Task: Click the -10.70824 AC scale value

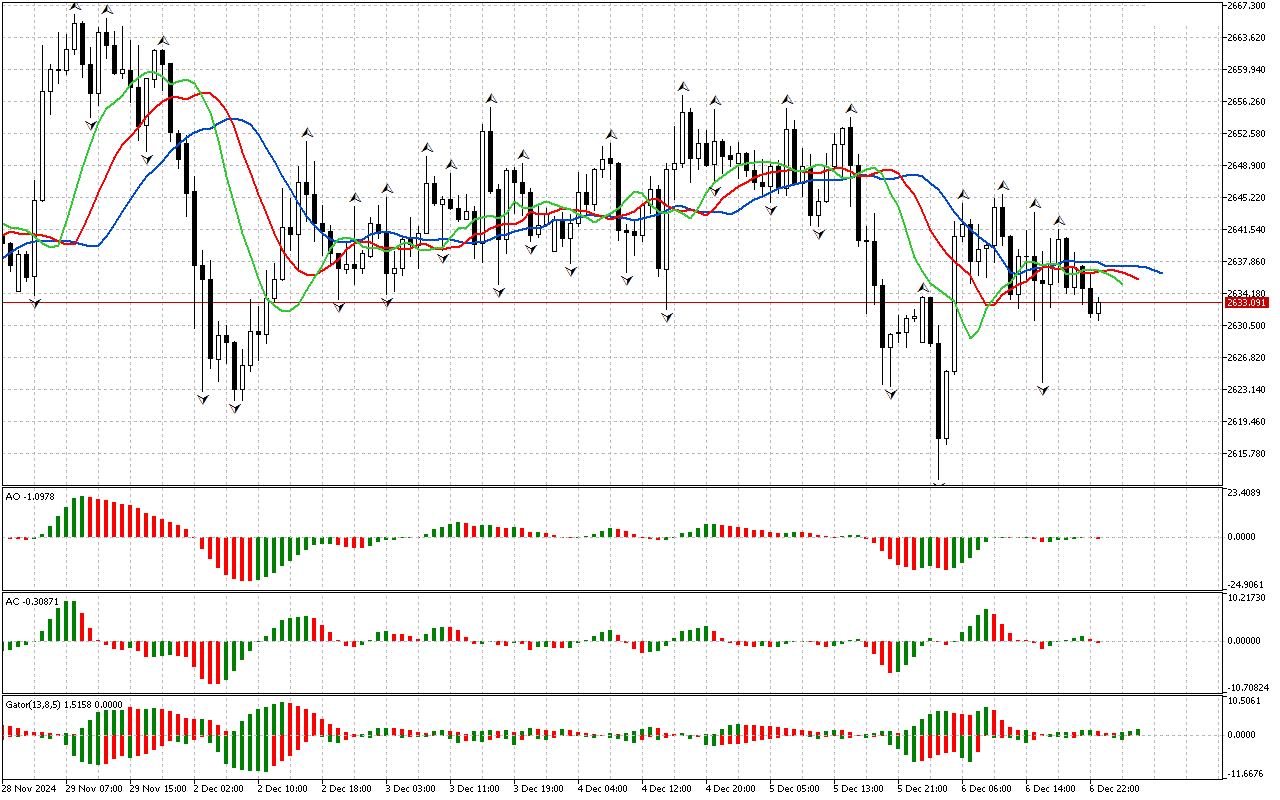Action: coord(1247,688)
